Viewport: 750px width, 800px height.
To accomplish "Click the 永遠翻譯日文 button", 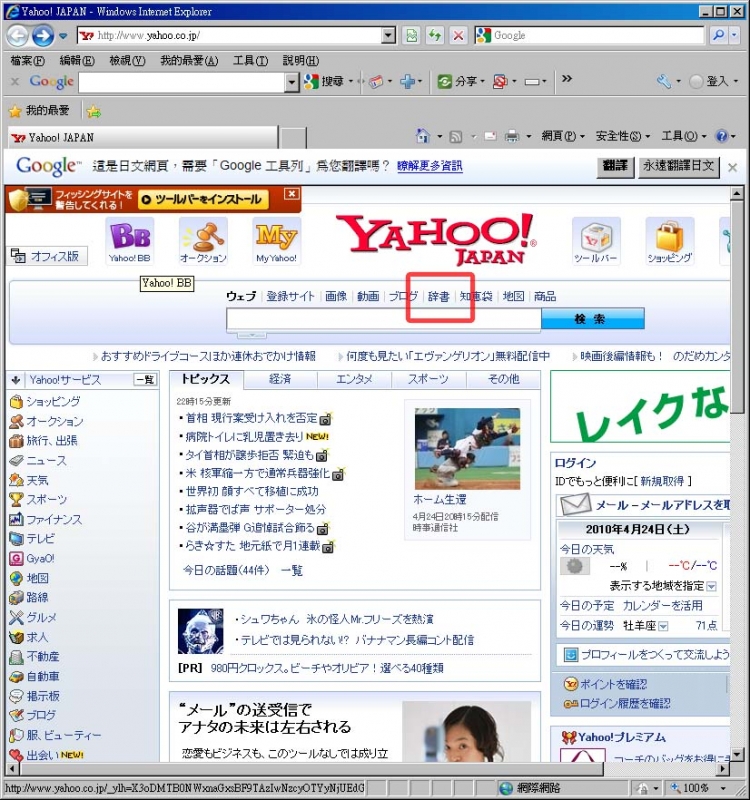I will [679, 167].
